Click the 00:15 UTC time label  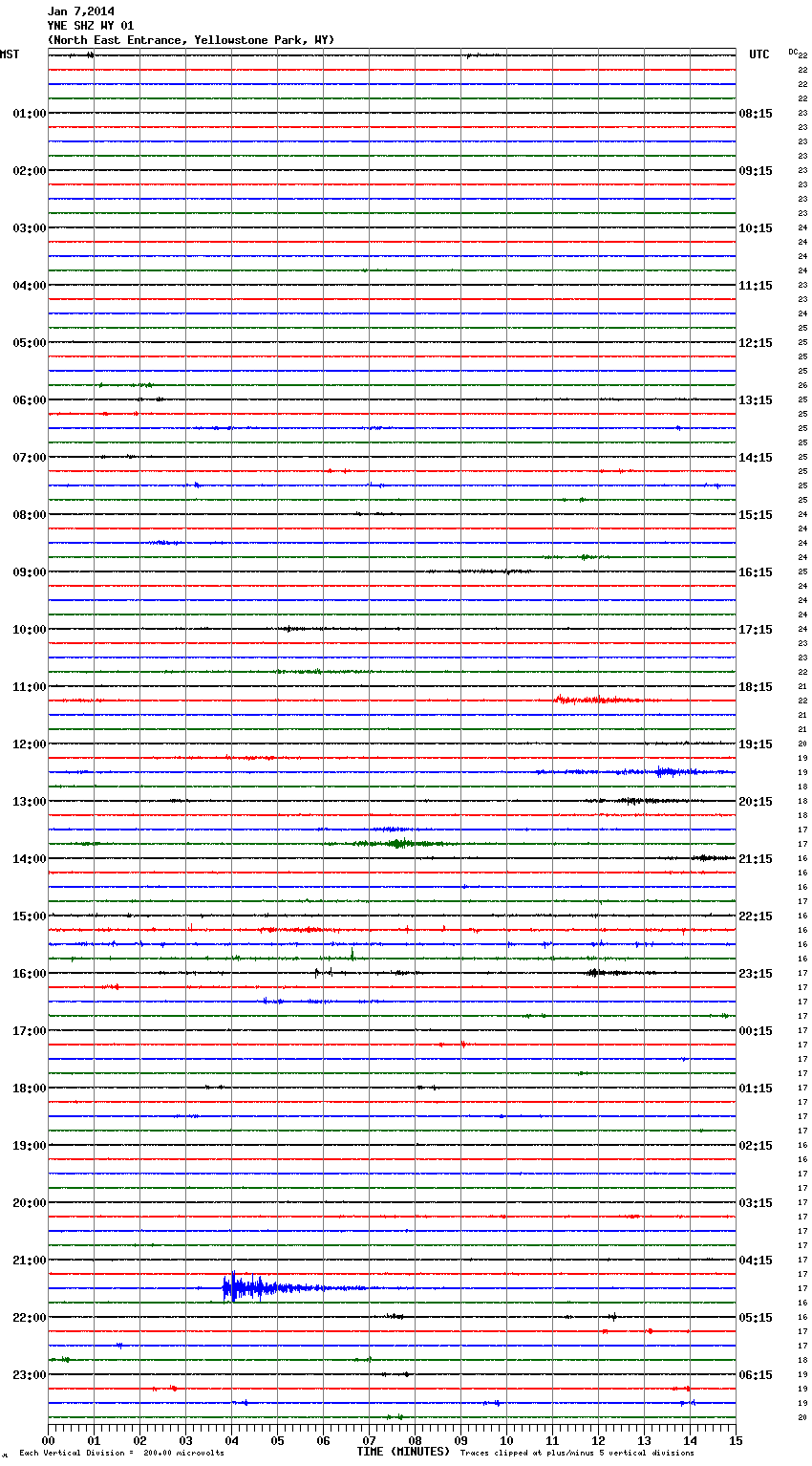pos(756,1031)
